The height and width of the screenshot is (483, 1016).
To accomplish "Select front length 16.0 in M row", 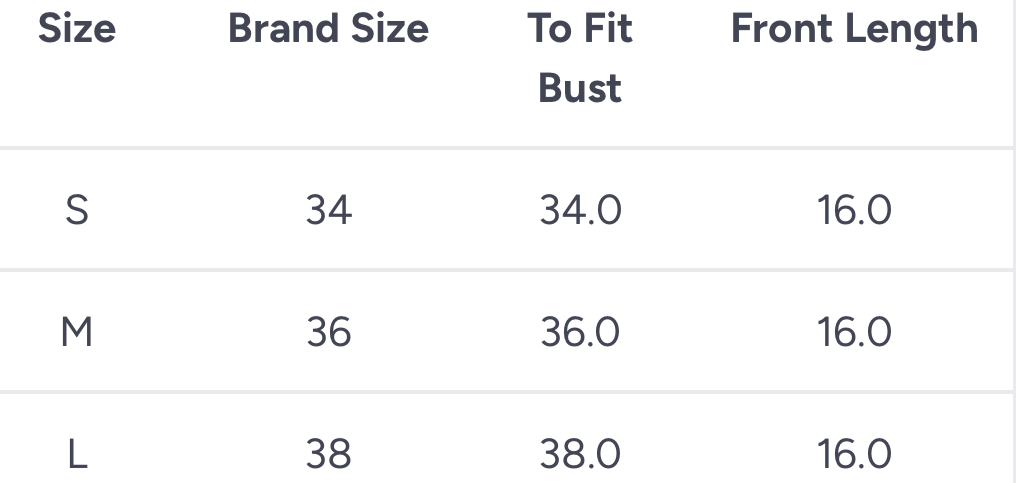I will click(854, 332).
